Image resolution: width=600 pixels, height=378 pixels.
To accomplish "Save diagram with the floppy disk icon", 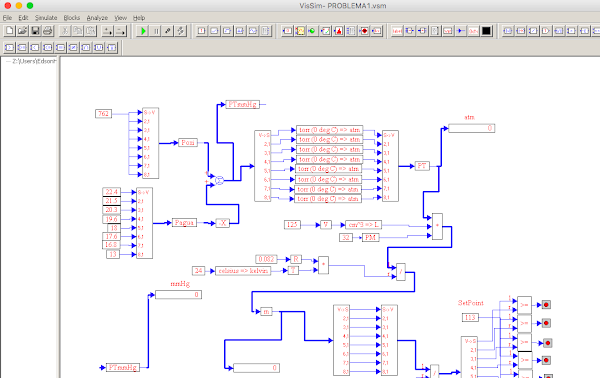I will coord(35,31).
